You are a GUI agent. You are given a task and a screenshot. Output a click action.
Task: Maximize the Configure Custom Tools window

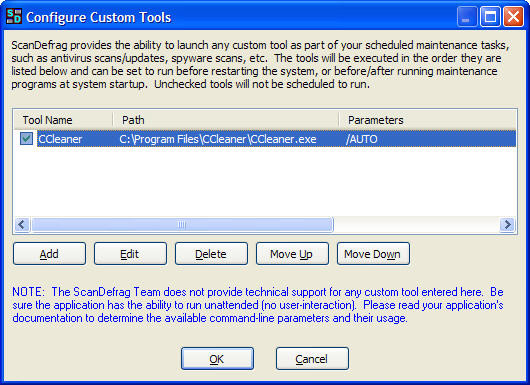pos(490,17)
